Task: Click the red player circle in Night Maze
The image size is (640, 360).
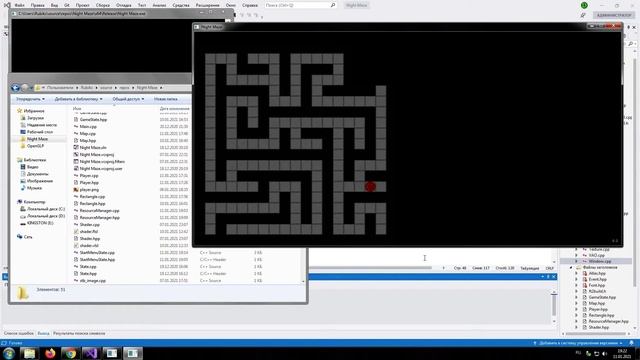Action: pyautogui.click(x=370, y=187)
